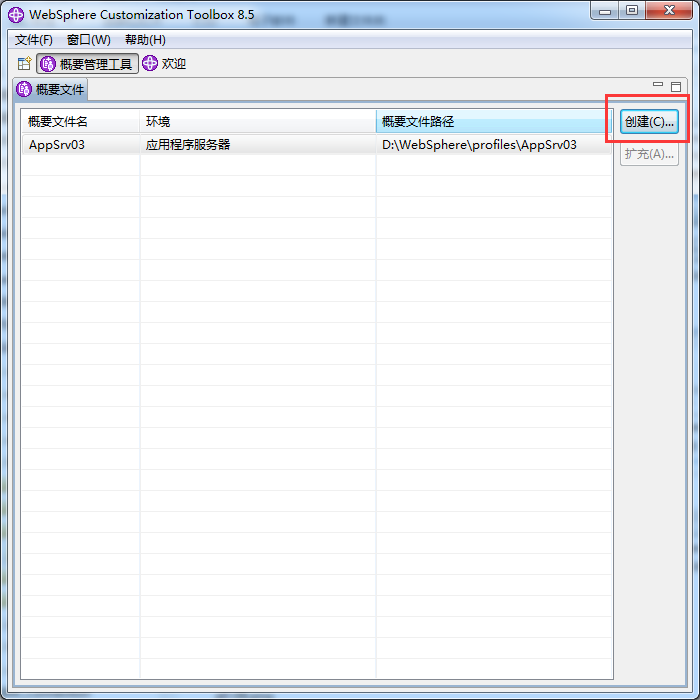
Task: Switch to the 欢迎 perspective
Action: [164, 63]
